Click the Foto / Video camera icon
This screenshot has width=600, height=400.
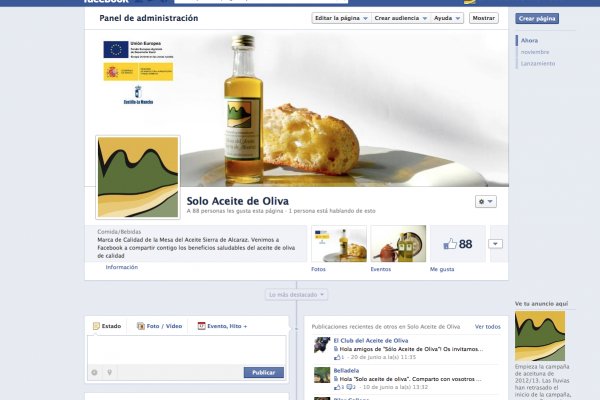tap(140, 326)
